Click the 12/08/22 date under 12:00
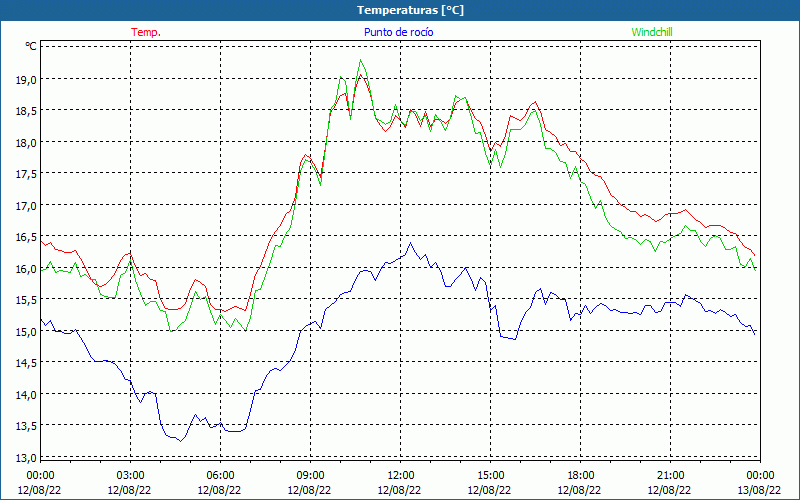Image resolution: width=800 pixels, height=500 pixels. [x=399, y=490]
